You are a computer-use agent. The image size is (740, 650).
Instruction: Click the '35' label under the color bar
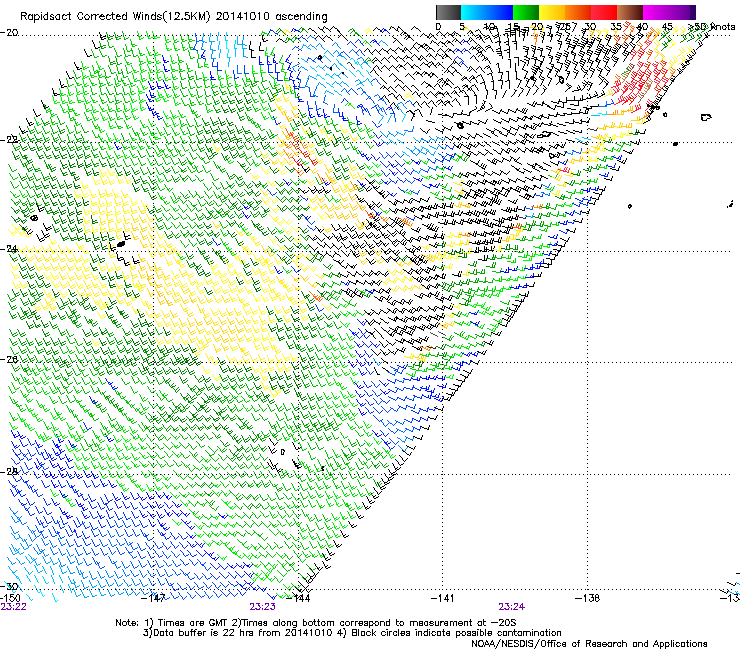click(616, 26)
